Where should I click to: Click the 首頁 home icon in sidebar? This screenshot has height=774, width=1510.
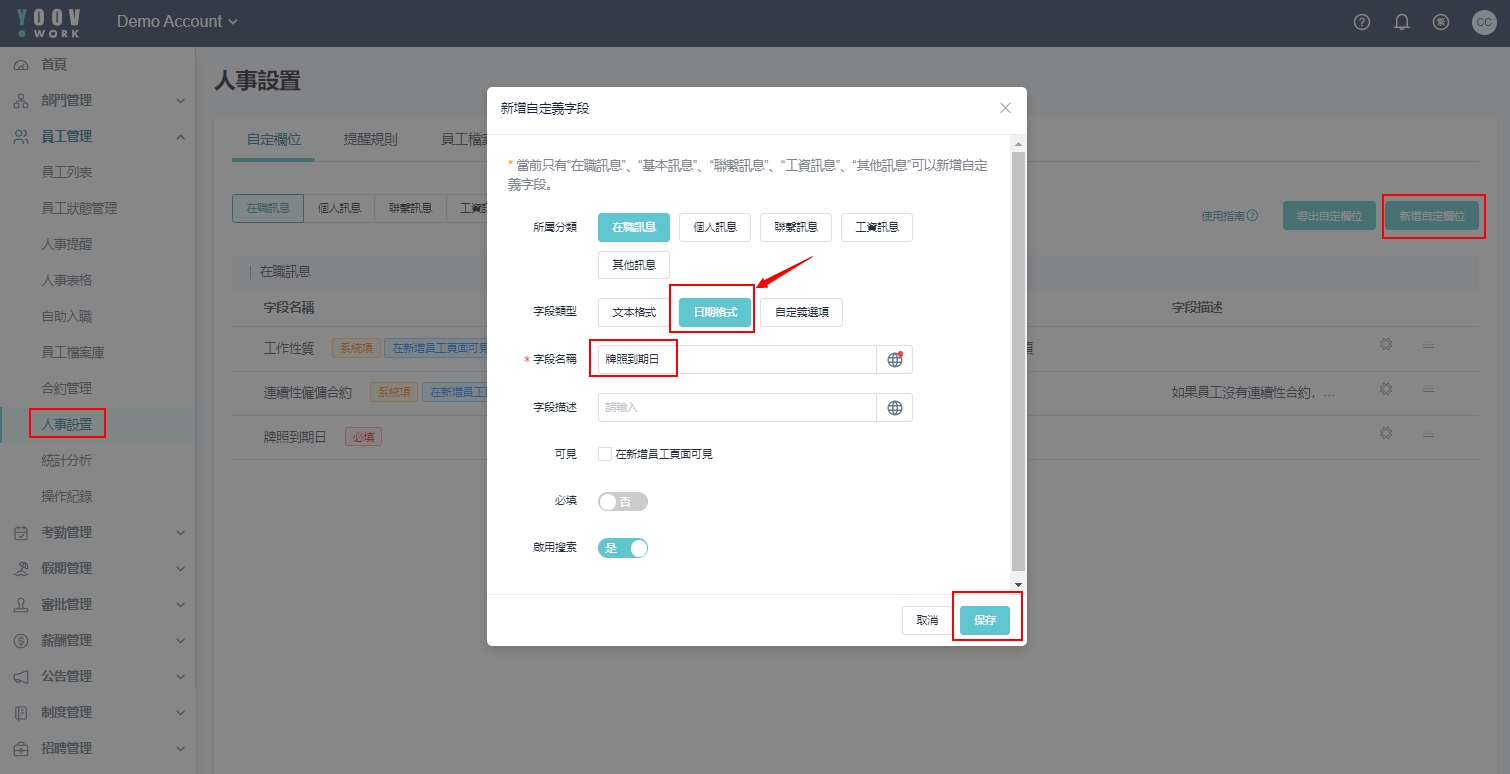point(21,65)
